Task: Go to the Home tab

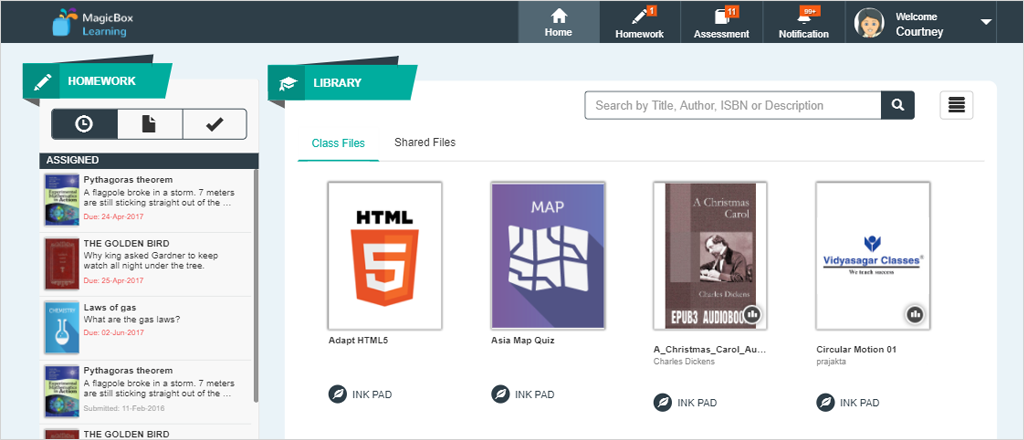Action: 559,22
